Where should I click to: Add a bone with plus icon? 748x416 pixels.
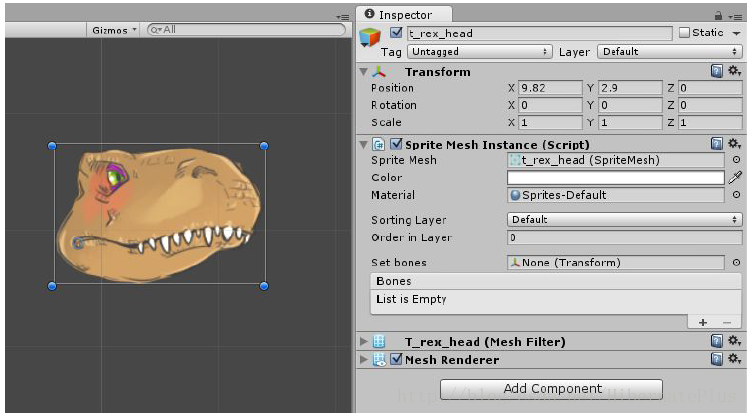[703, 322]
